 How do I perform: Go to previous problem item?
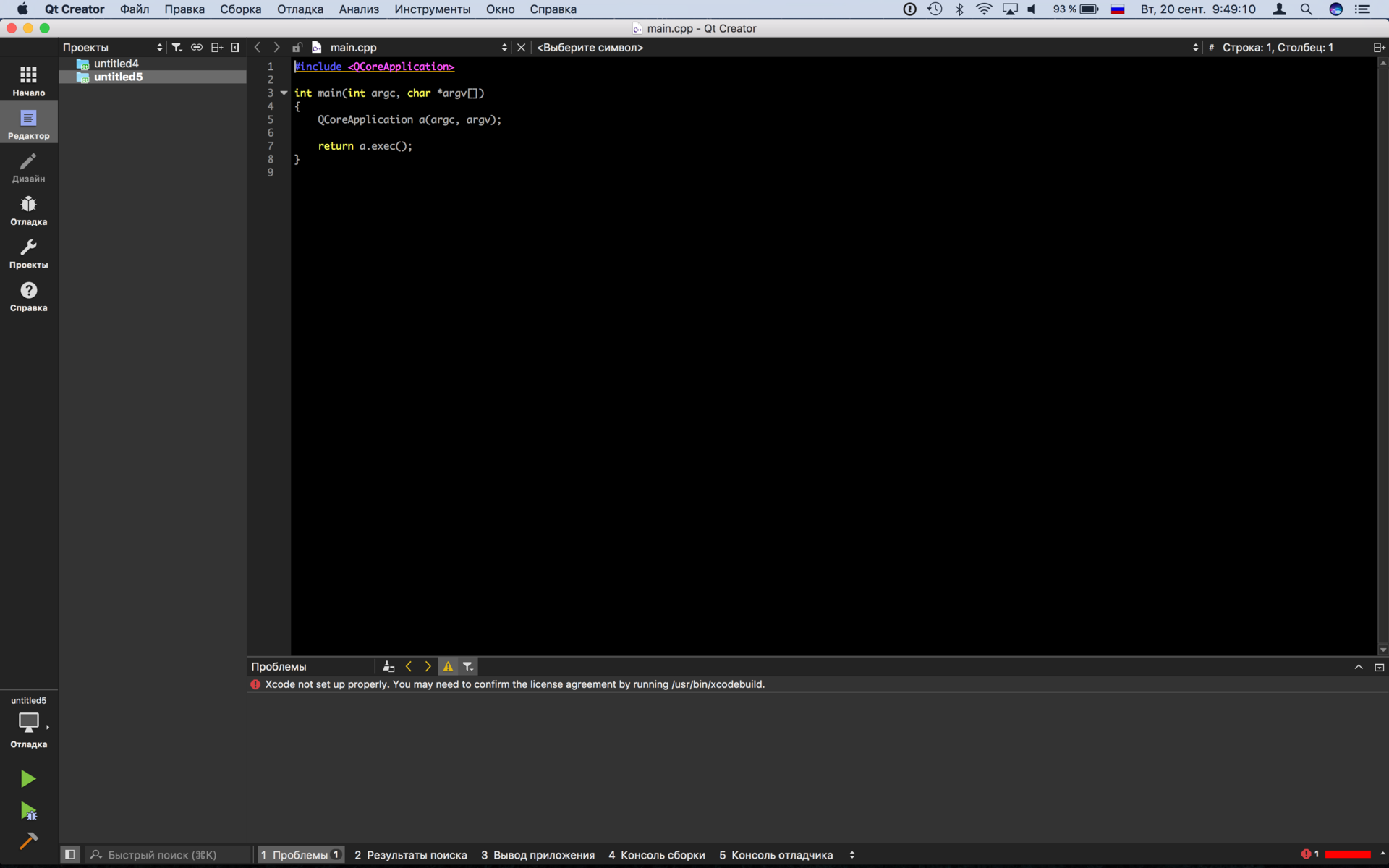[x=409, y=666]
